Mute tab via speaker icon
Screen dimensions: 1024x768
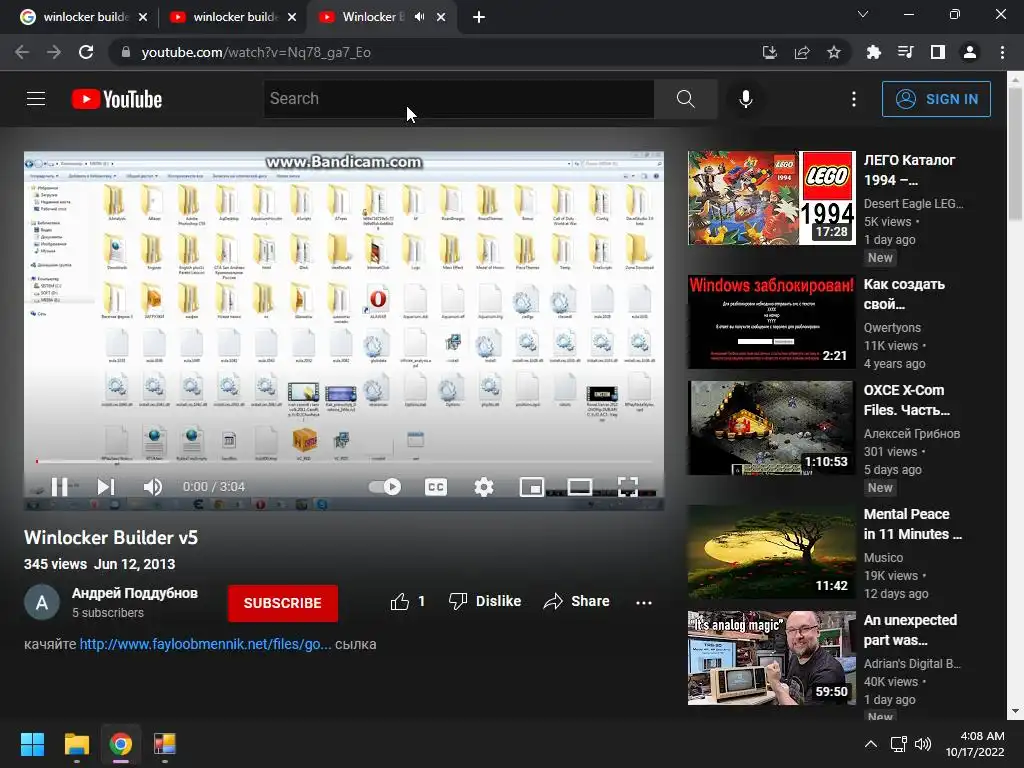tap(419, 17)
